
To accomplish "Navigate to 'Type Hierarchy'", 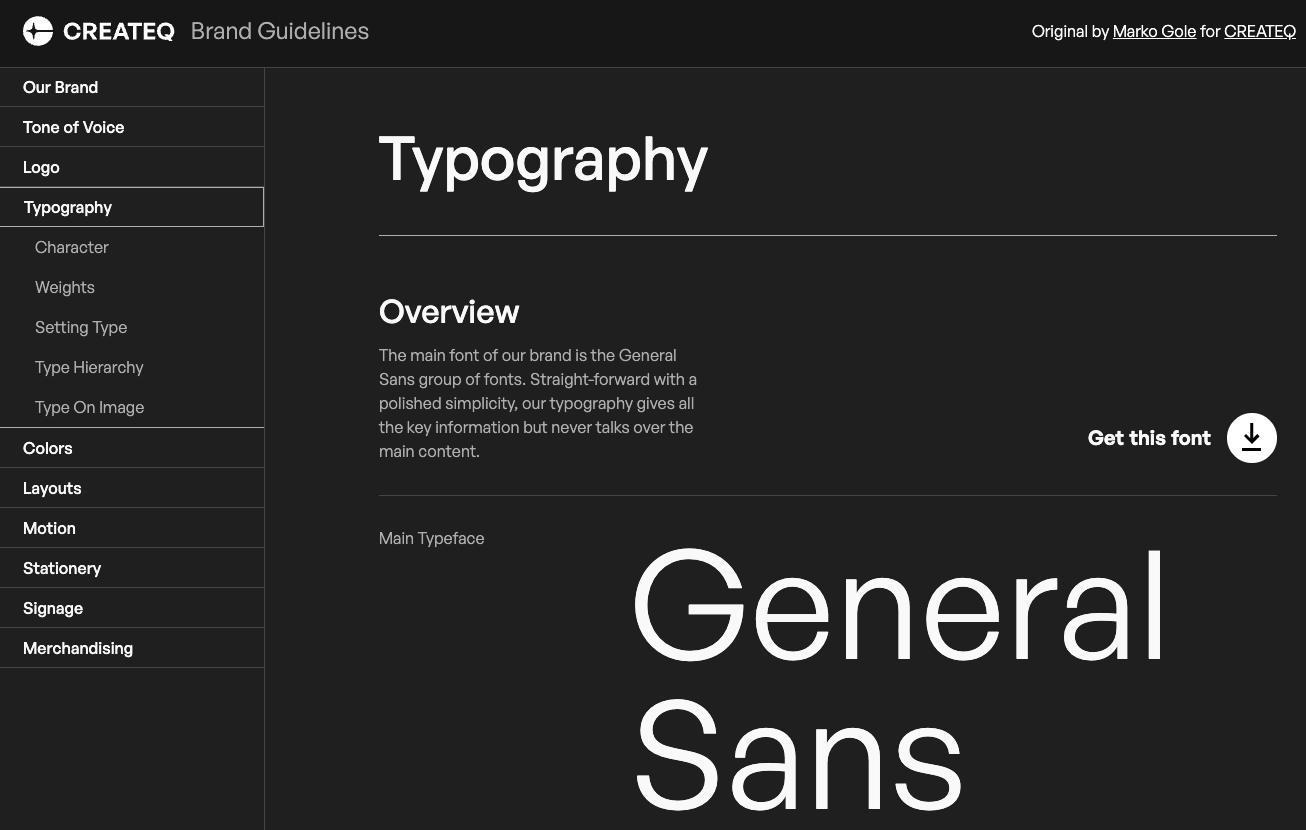I will click(89, 367).
